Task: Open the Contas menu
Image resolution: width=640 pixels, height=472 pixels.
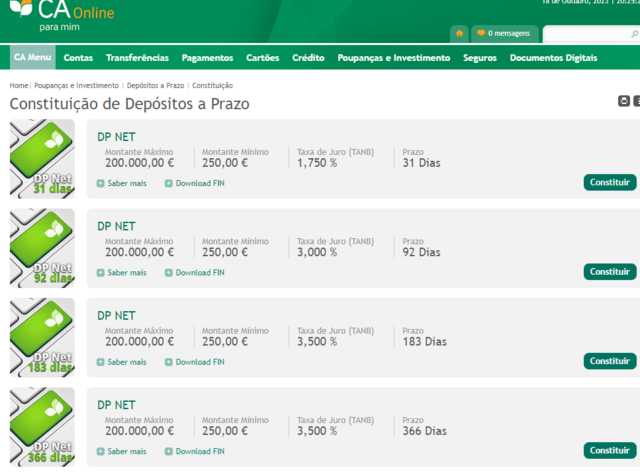Action: (x=78, y=58)
